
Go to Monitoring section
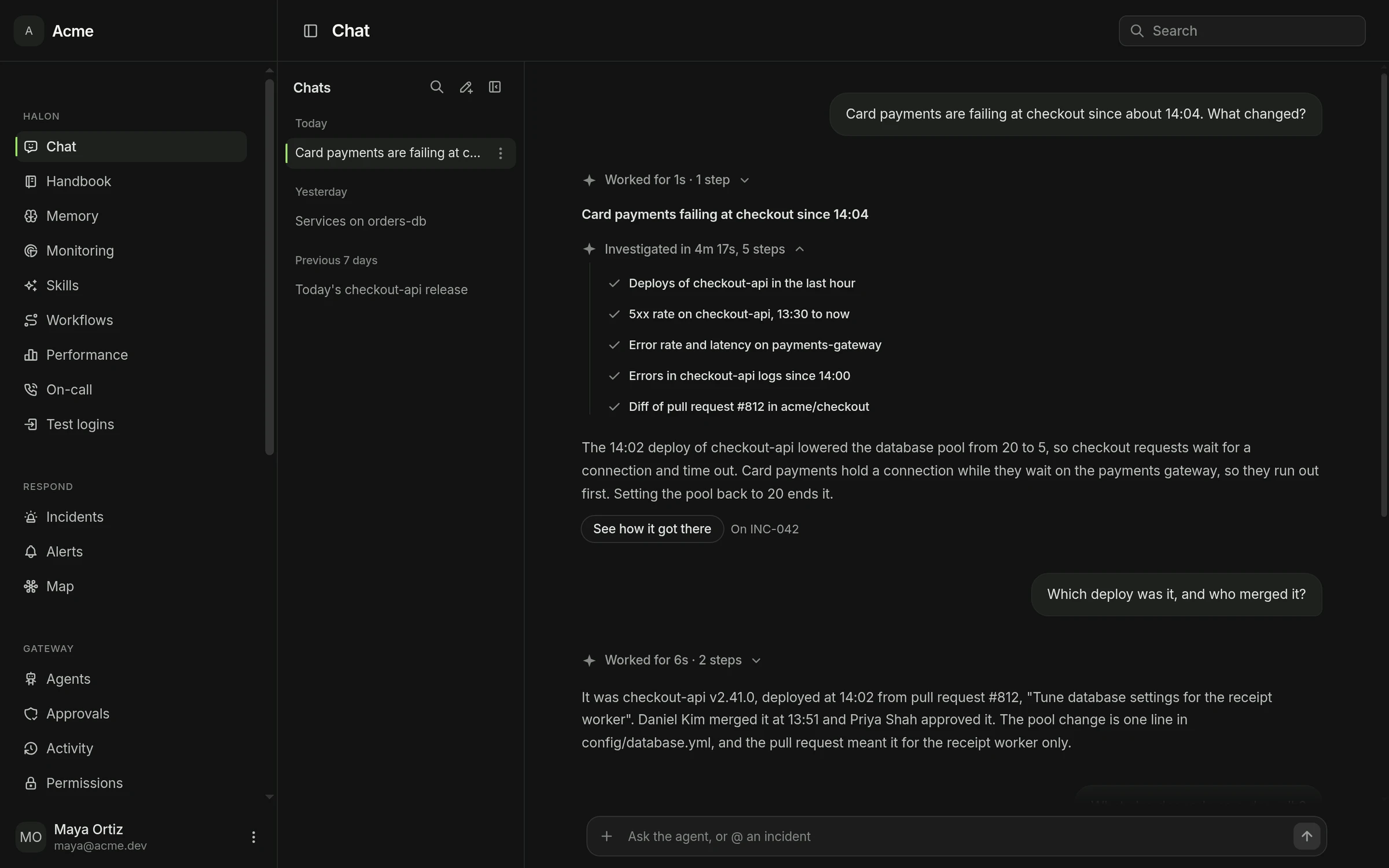(x=131, y=251)
